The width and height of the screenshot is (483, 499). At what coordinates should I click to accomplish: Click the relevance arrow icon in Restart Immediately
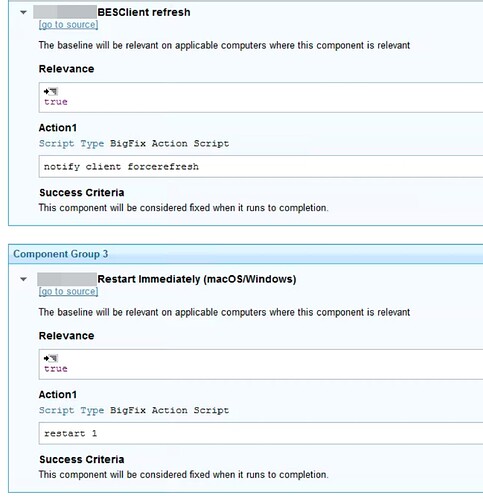pyautogui.click(x=51, y=358)
